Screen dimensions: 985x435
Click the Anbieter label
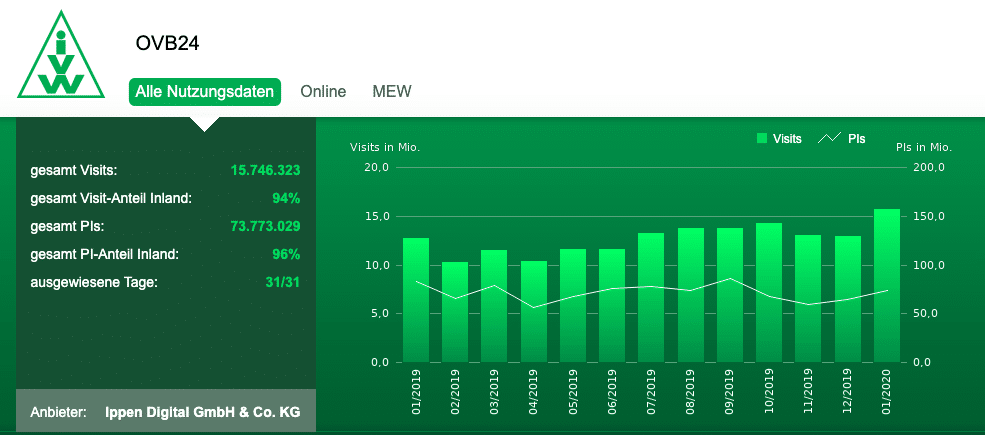pyautogui.click(x=58, y=413)
